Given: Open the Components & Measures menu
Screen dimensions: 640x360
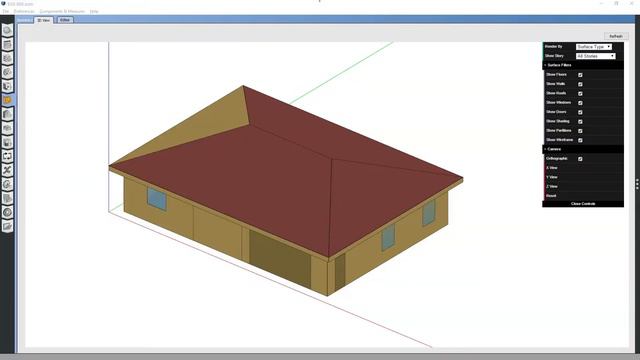Looking at the screenshot, I should (62, 11).
